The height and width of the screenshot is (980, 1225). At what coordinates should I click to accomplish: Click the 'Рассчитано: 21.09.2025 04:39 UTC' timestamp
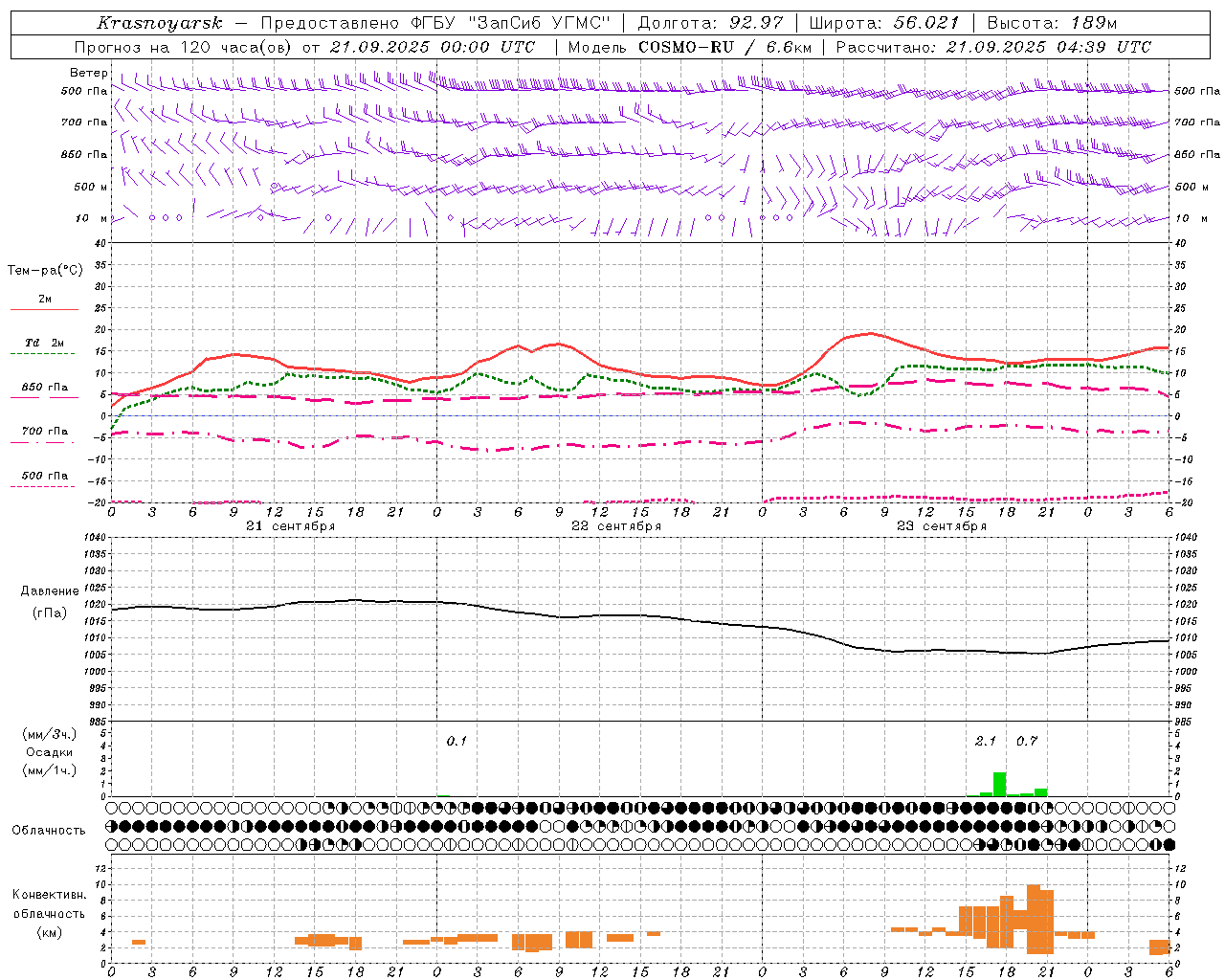993,47
